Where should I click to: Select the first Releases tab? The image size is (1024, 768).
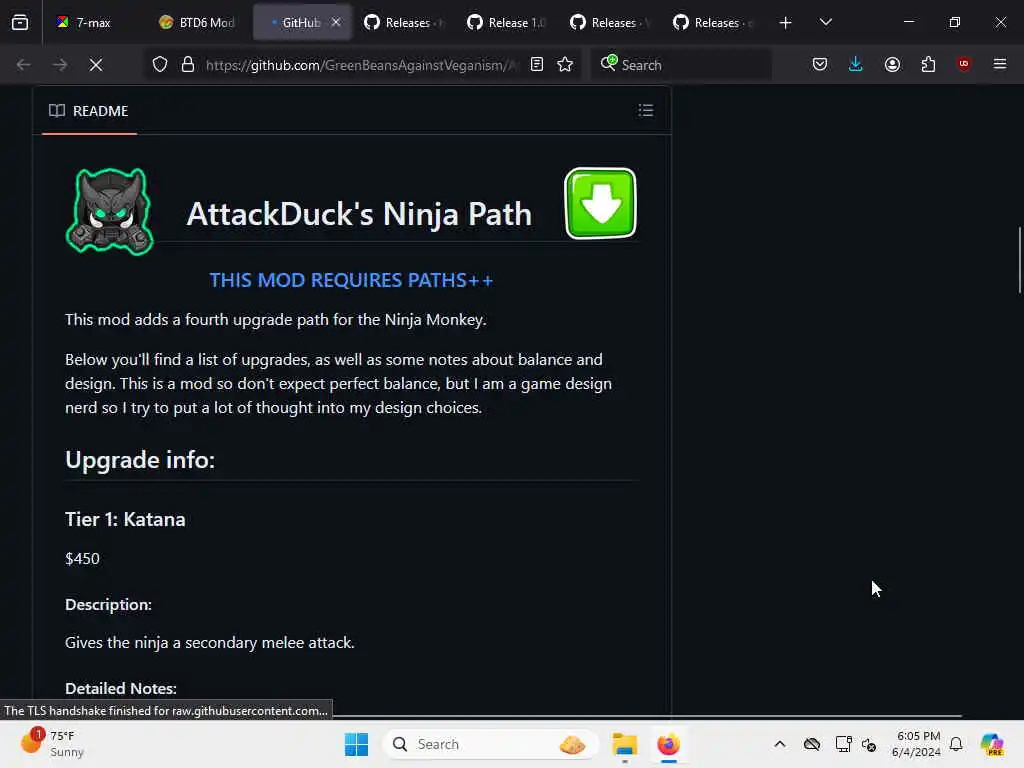click(403, 23)
